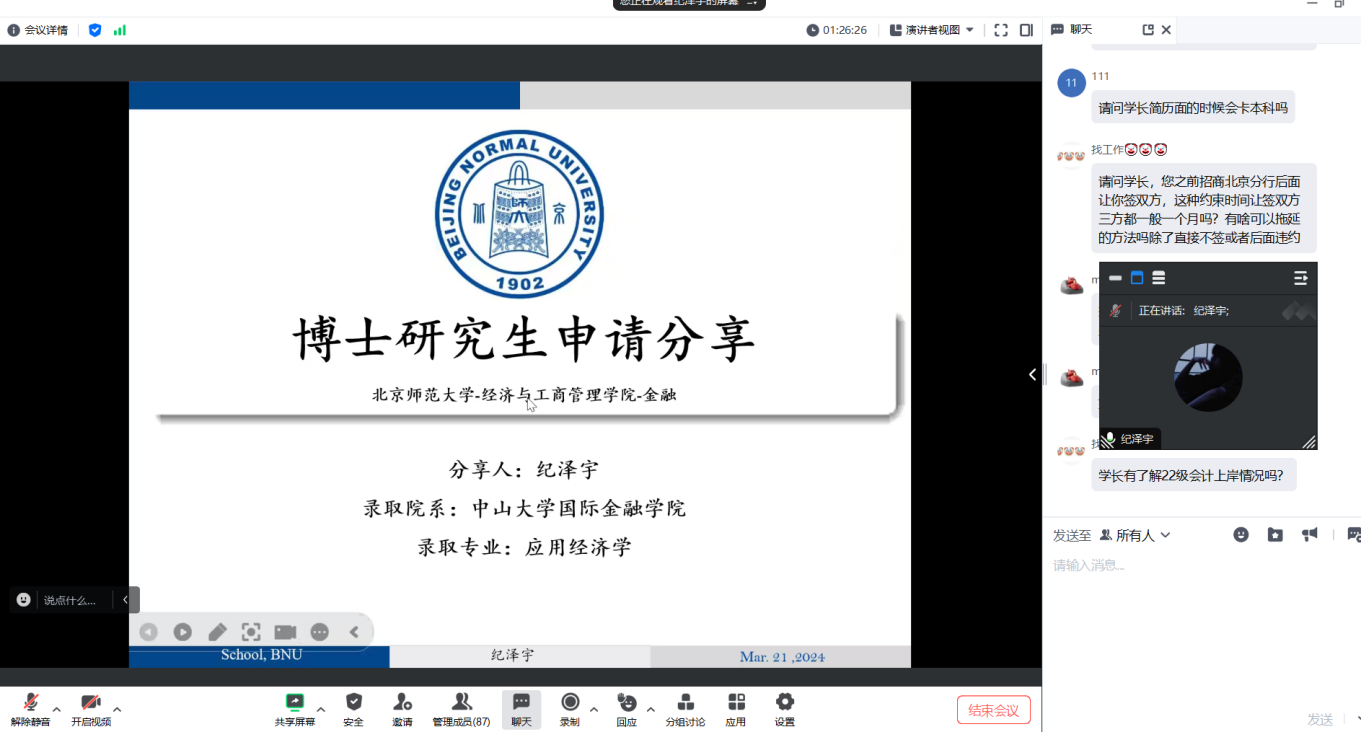
Task: Start 录制 (Recording)
Action: tap(571, 709)
